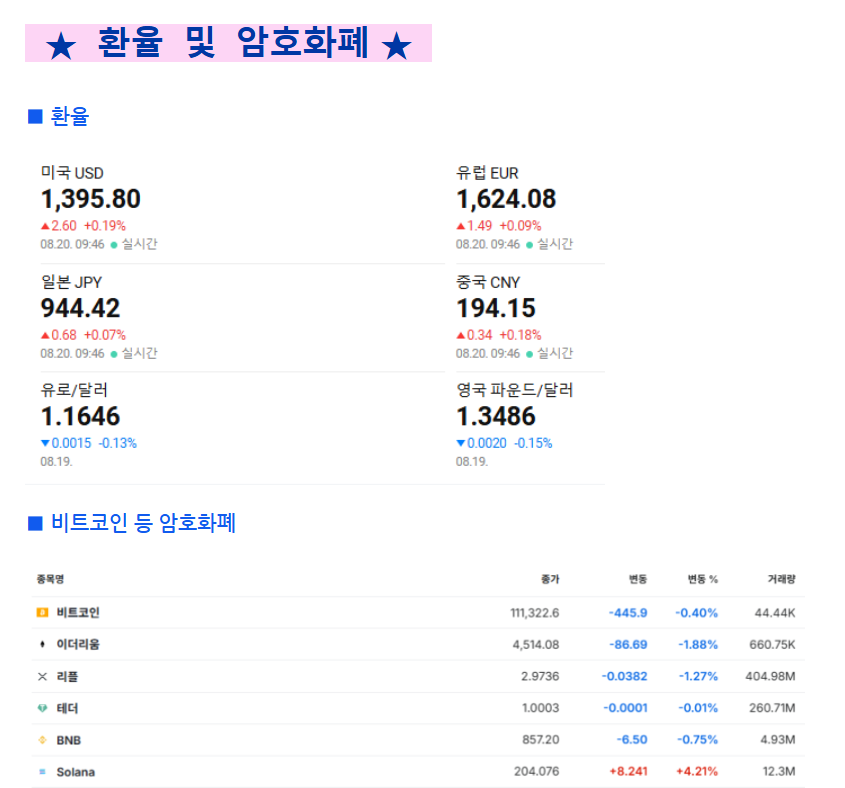Click the '환율' section heading
Viewport: 845px width, 788px height.
point(70,116)
